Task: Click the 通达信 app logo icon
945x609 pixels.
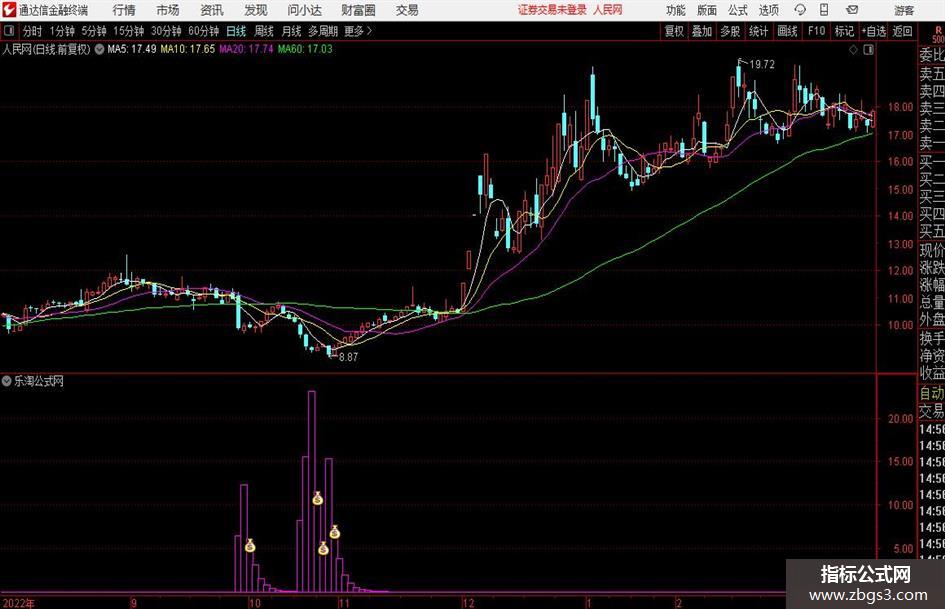Action: pyautogui.click(x=9, y=10)
